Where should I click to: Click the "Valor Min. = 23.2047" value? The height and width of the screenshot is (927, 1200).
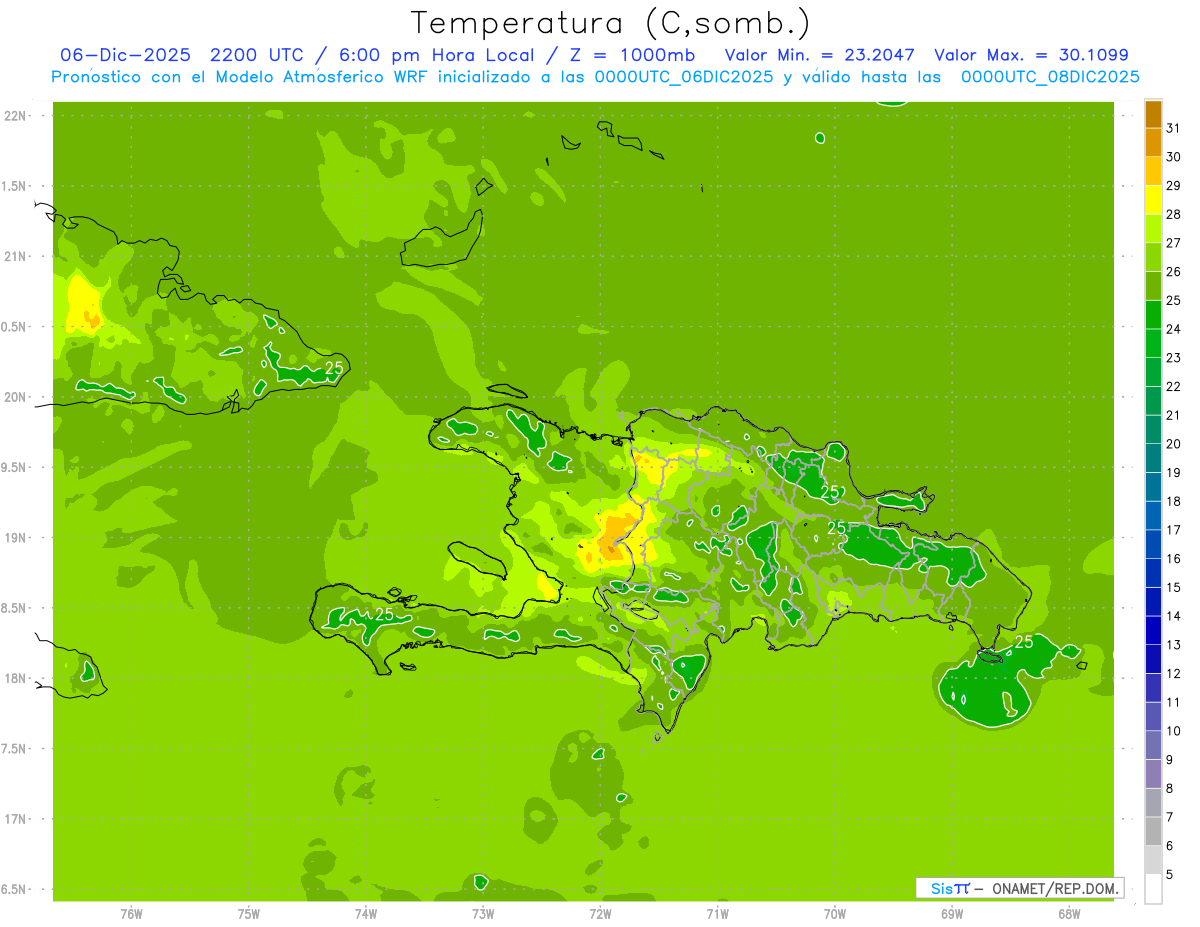click(820, 55)
